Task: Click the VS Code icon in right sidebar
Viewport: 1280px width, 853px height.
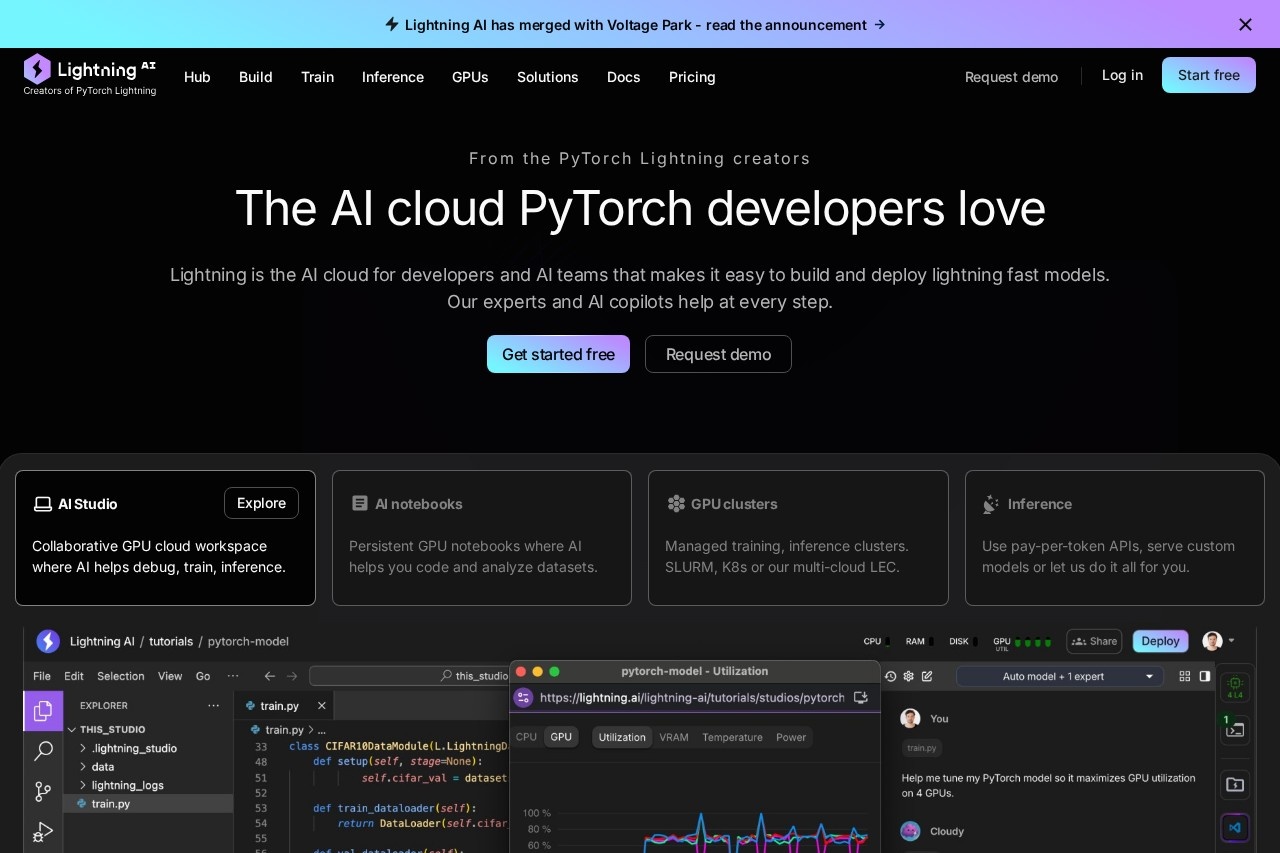Action: coord(1235,827)
